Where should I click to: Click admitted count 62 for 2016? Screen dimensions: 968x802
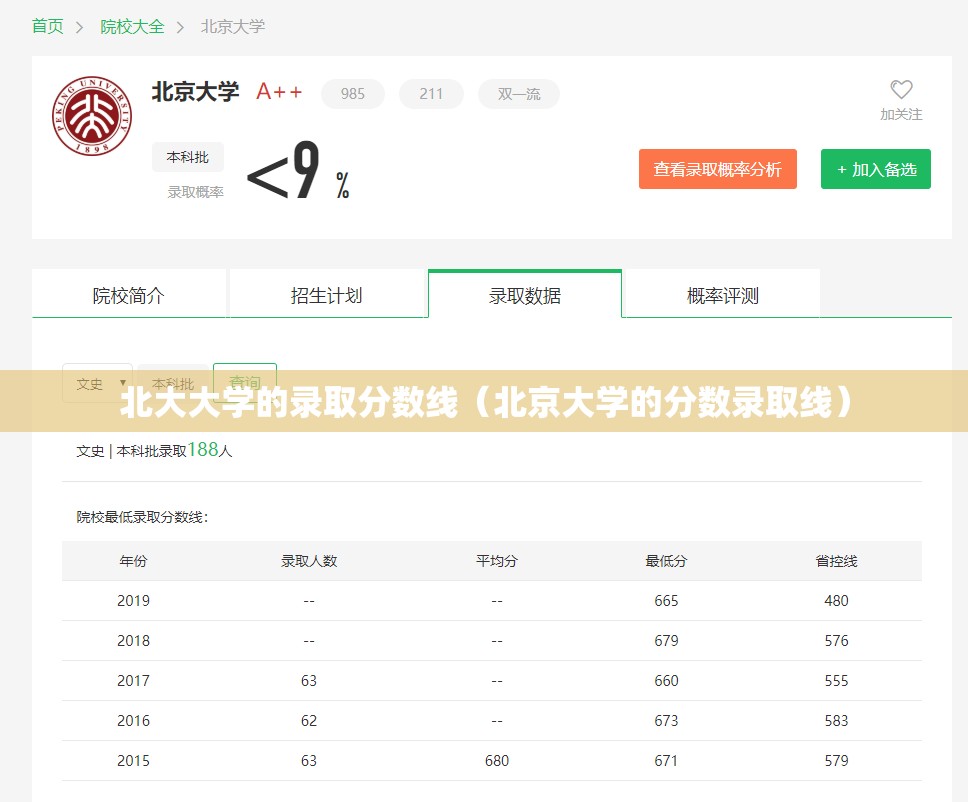tap(309, 721)
